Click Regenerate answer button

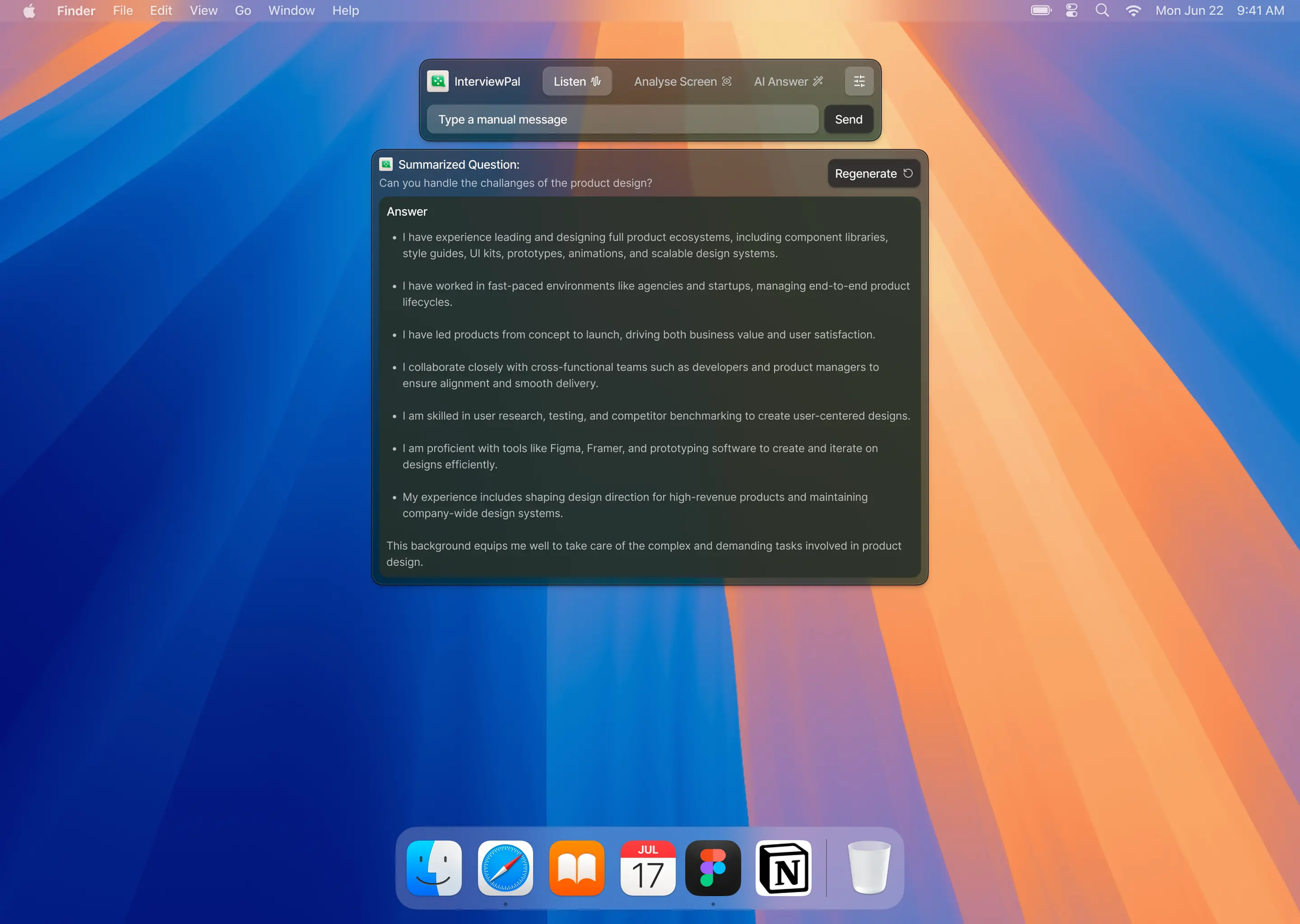(x=873, y=173)
